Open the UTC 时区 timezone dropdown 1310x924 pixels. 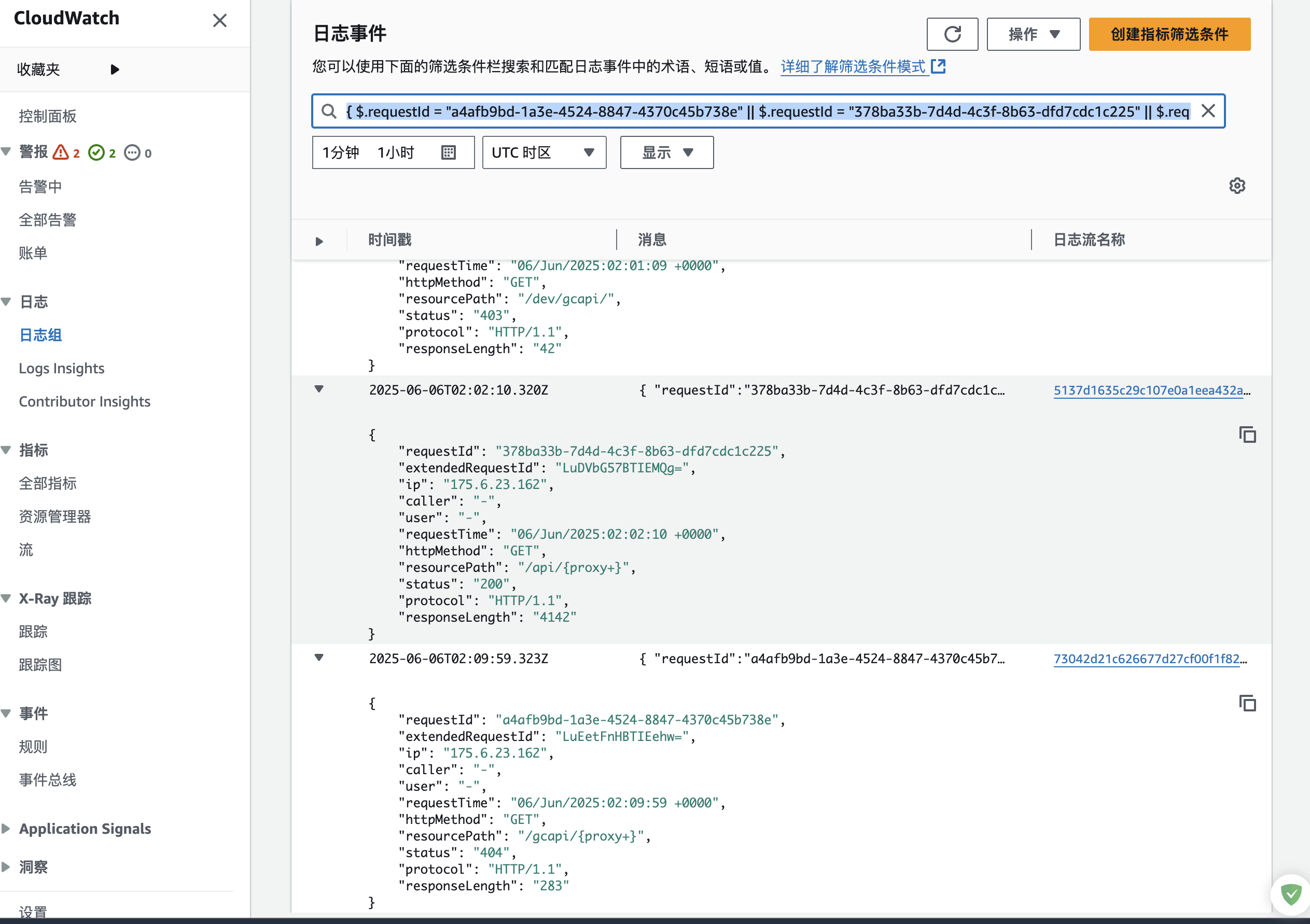click(543, 152)
